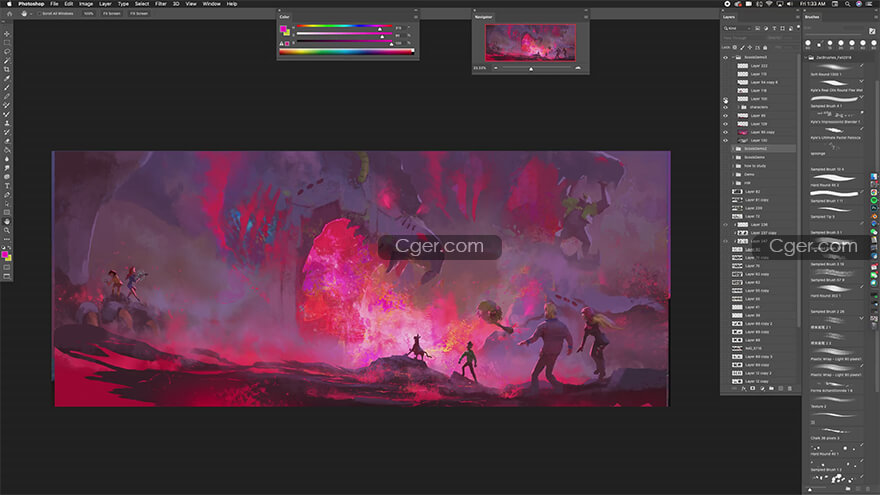Screen dimensions: 880x495
Task: Toggle visibility of Layer 130
Action: coord(725,140)
